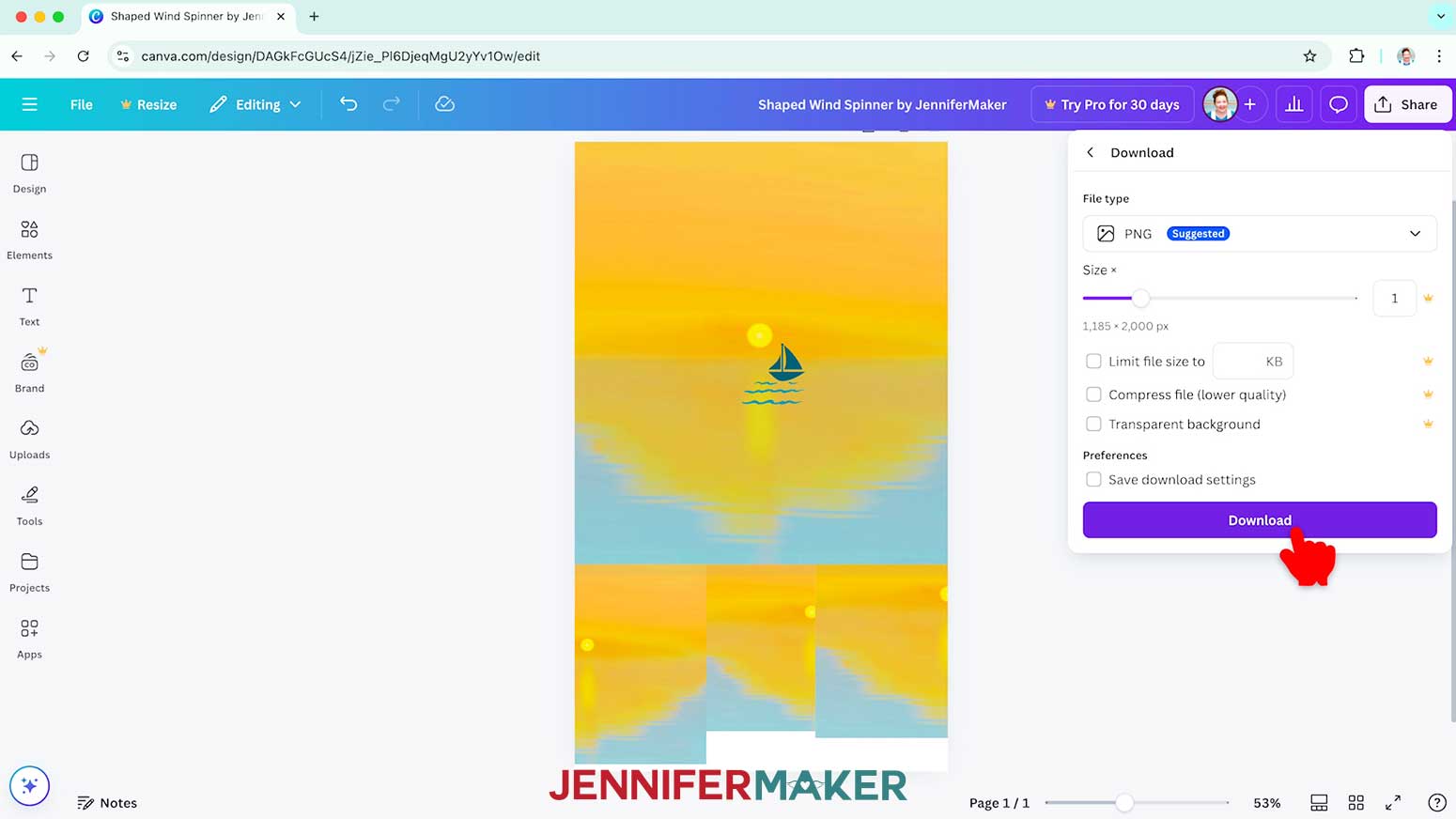Switch to scroll view layout icon
The image size is (1456, 819).
1319,802
